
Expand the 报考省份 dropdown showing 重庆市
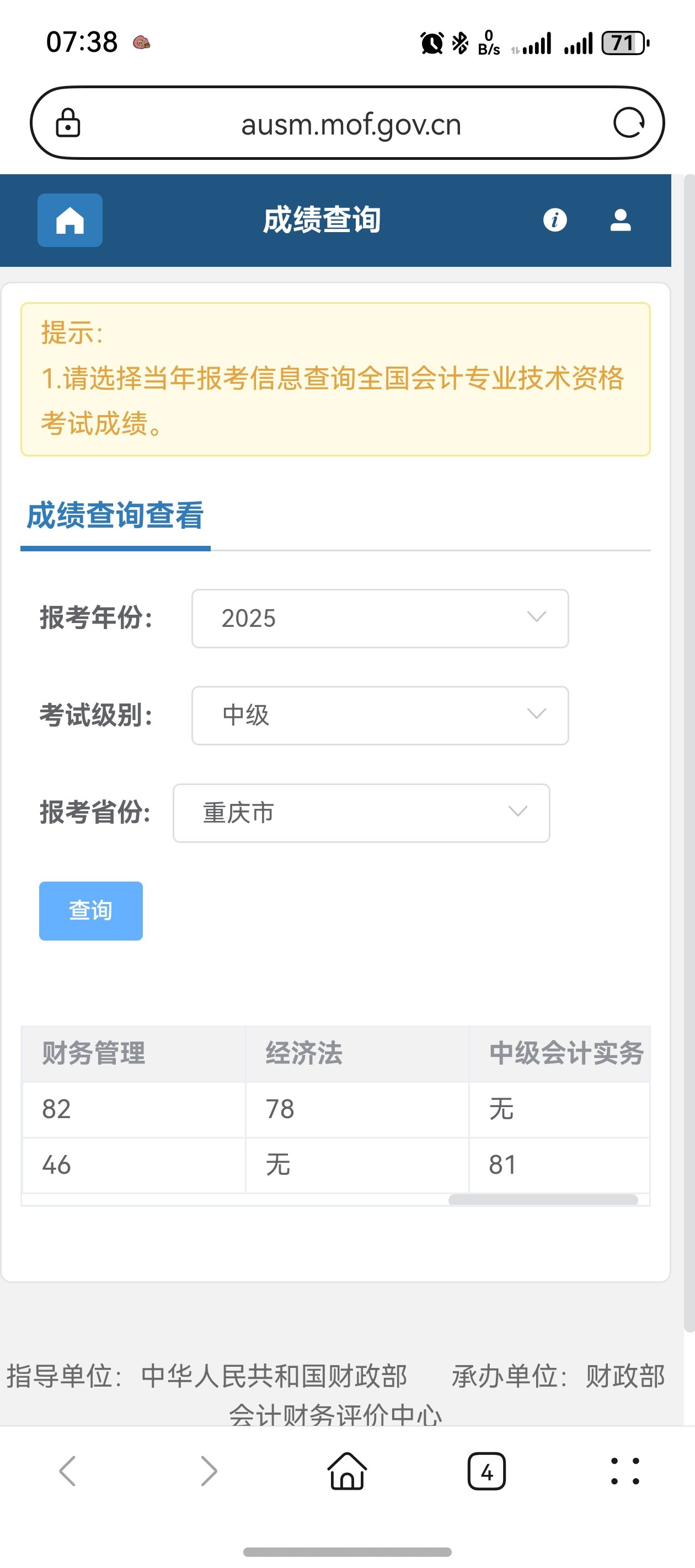pos(361,813)
